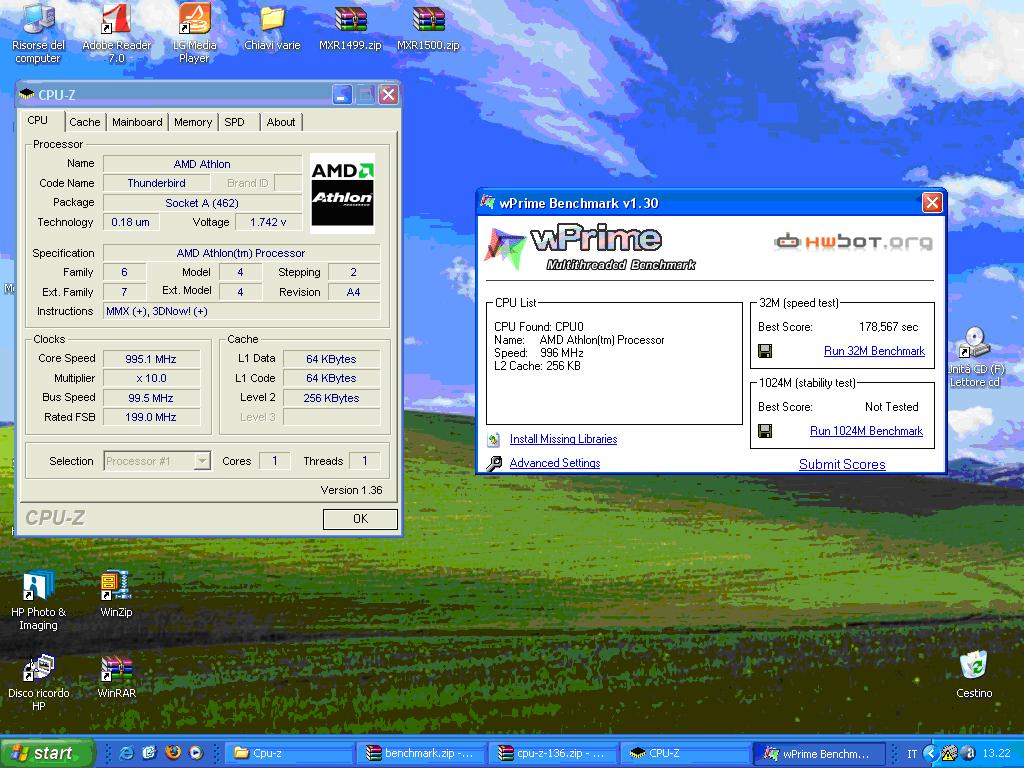Open Unità CD (F) Lettore cd icon
Screen dimensions: 1024x768
point(974,357)
